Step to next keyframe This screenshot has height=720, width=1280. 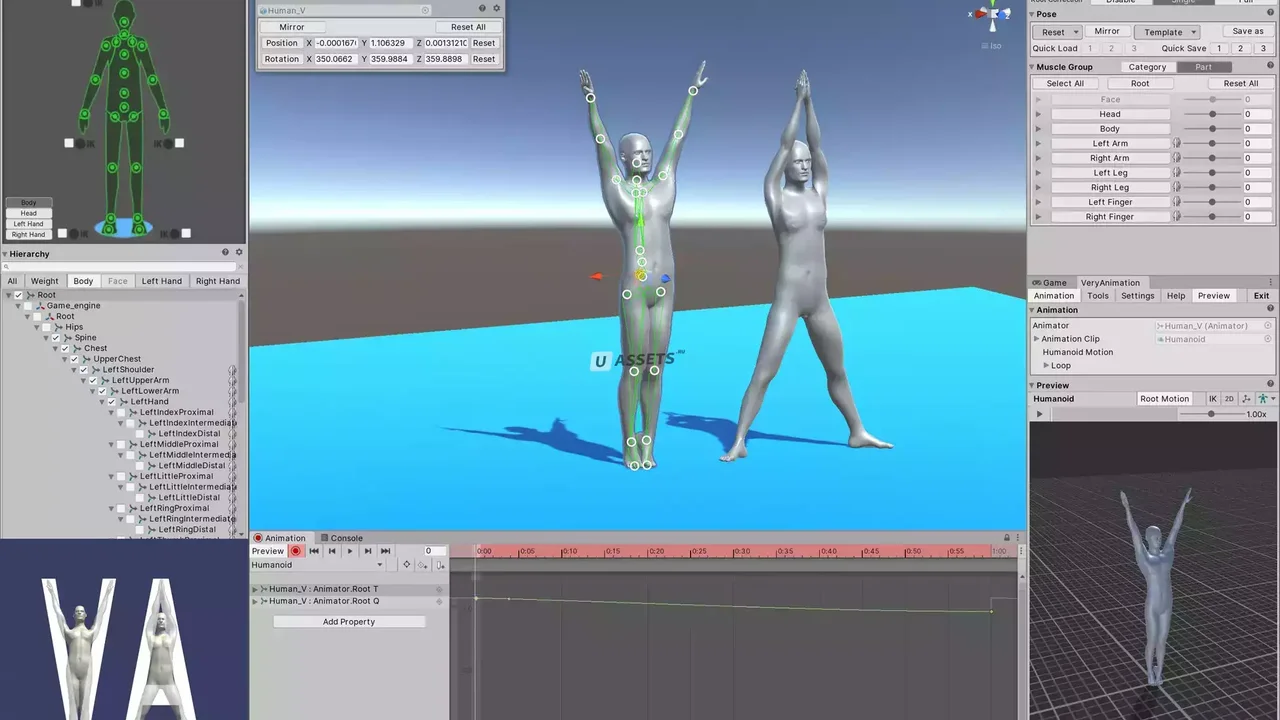tap(367, 551)
